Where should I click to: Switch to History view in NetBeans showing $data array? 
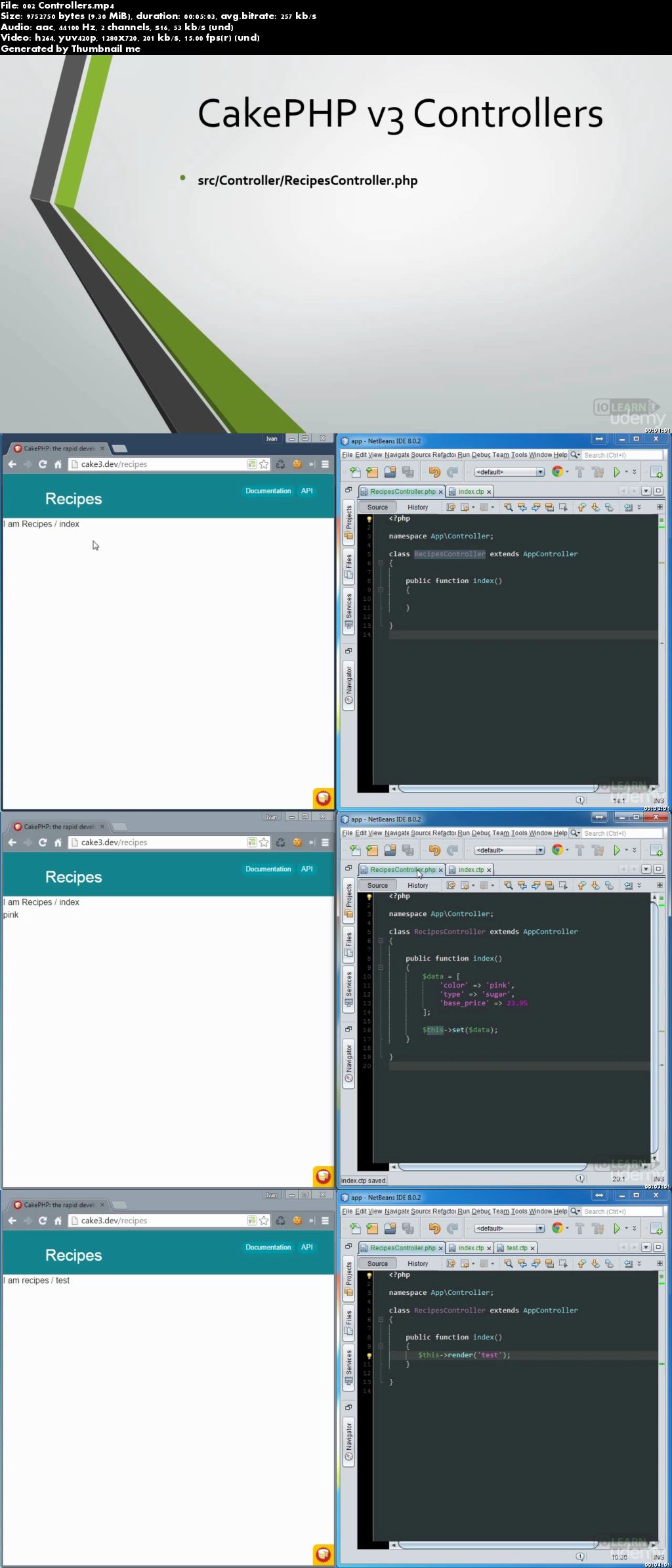coord(417,885)
